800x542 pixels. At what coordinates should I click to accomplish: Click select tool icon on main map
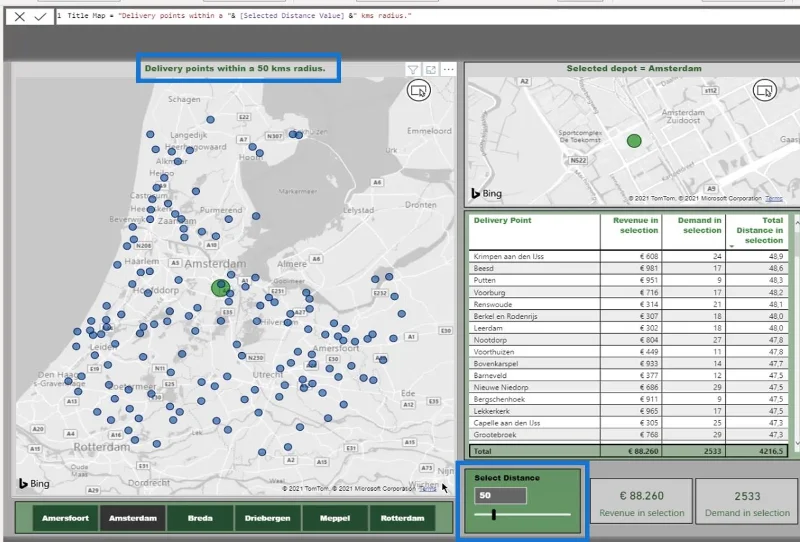click(x=418, y=90)
